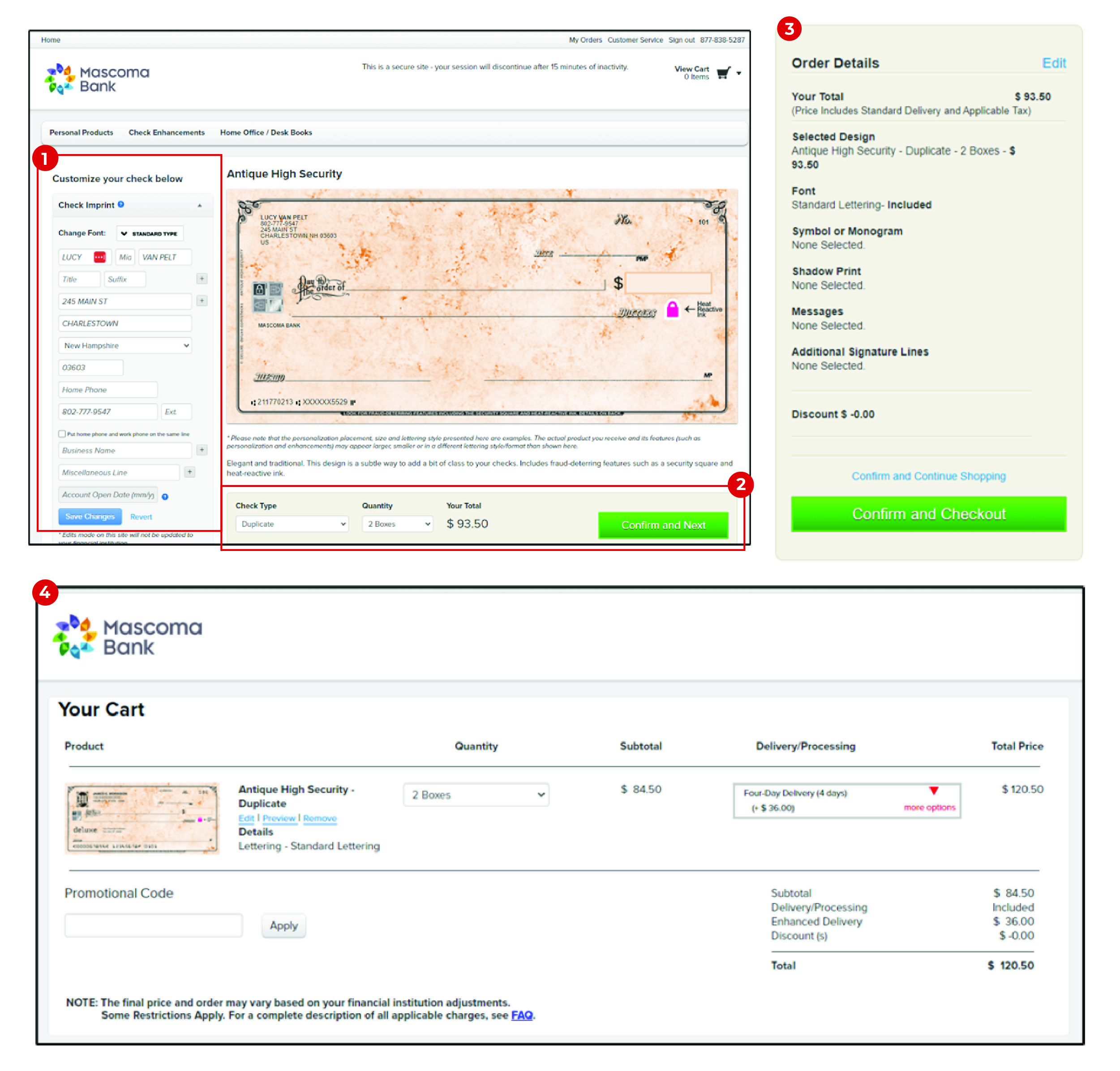Viewport: 1120px width, 1071px height.
Task: Open My Orders in top bar
Action: click(x=585, y=40)
